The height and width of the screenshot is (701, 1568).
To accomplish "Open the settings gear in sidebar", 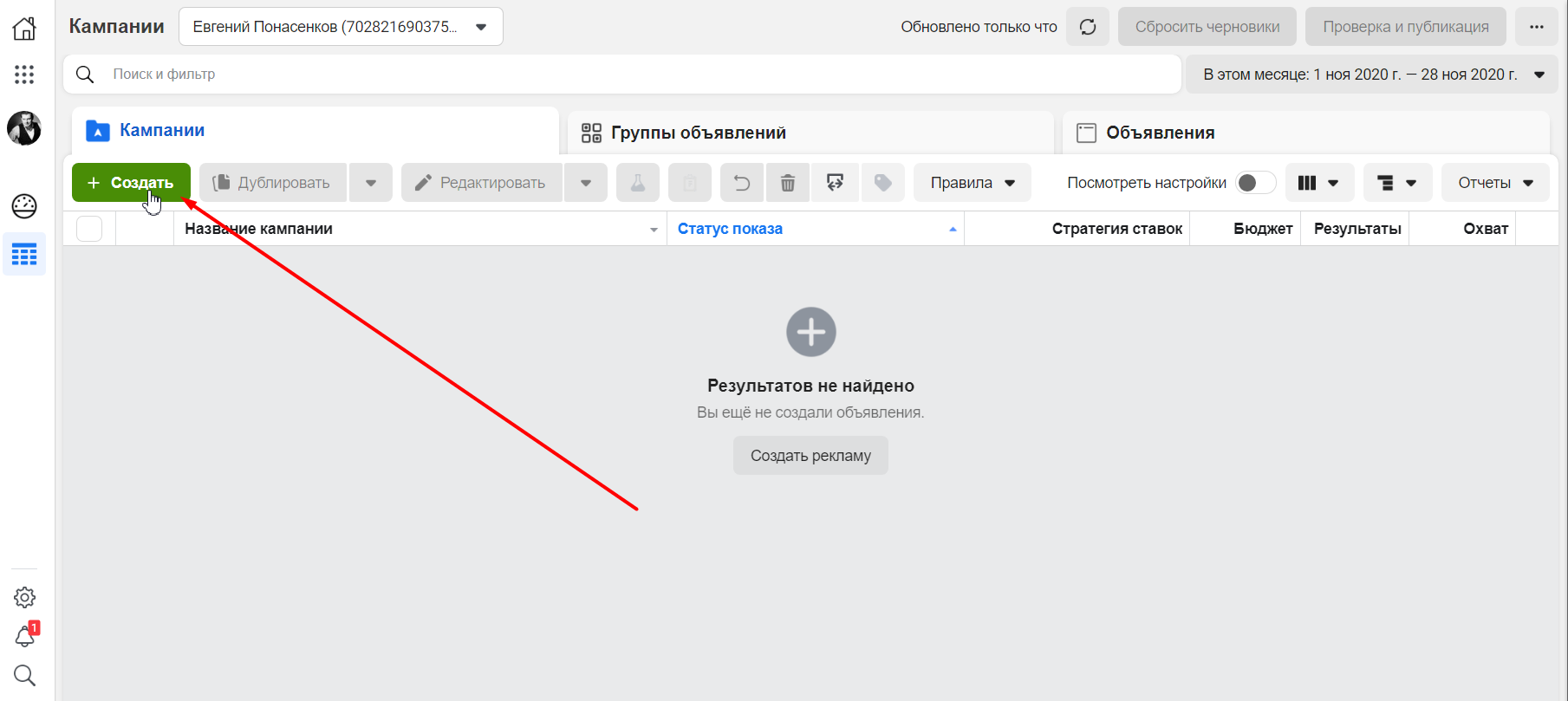I will 24,597.
